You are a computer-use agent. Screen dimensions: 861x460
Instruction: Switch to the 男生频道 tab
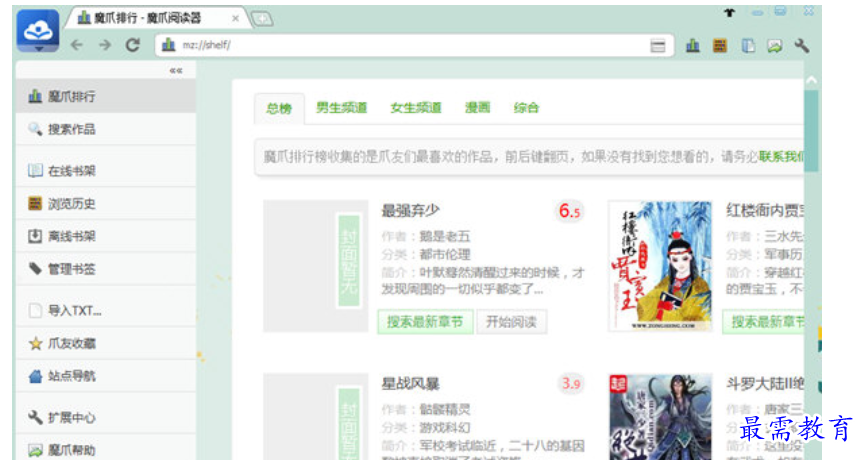342,108
